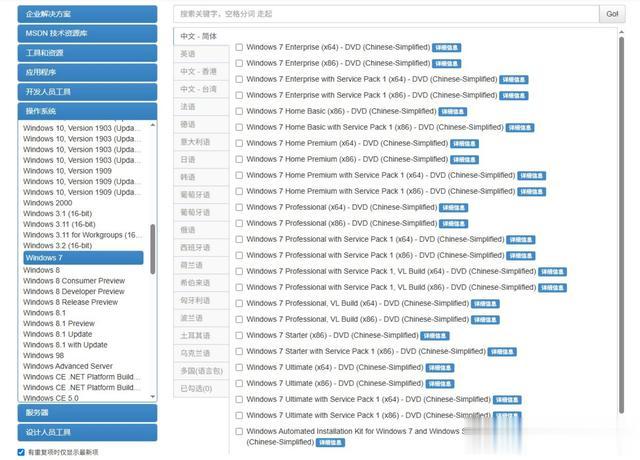Select Windows Advanced Server entry

[68, 366]
